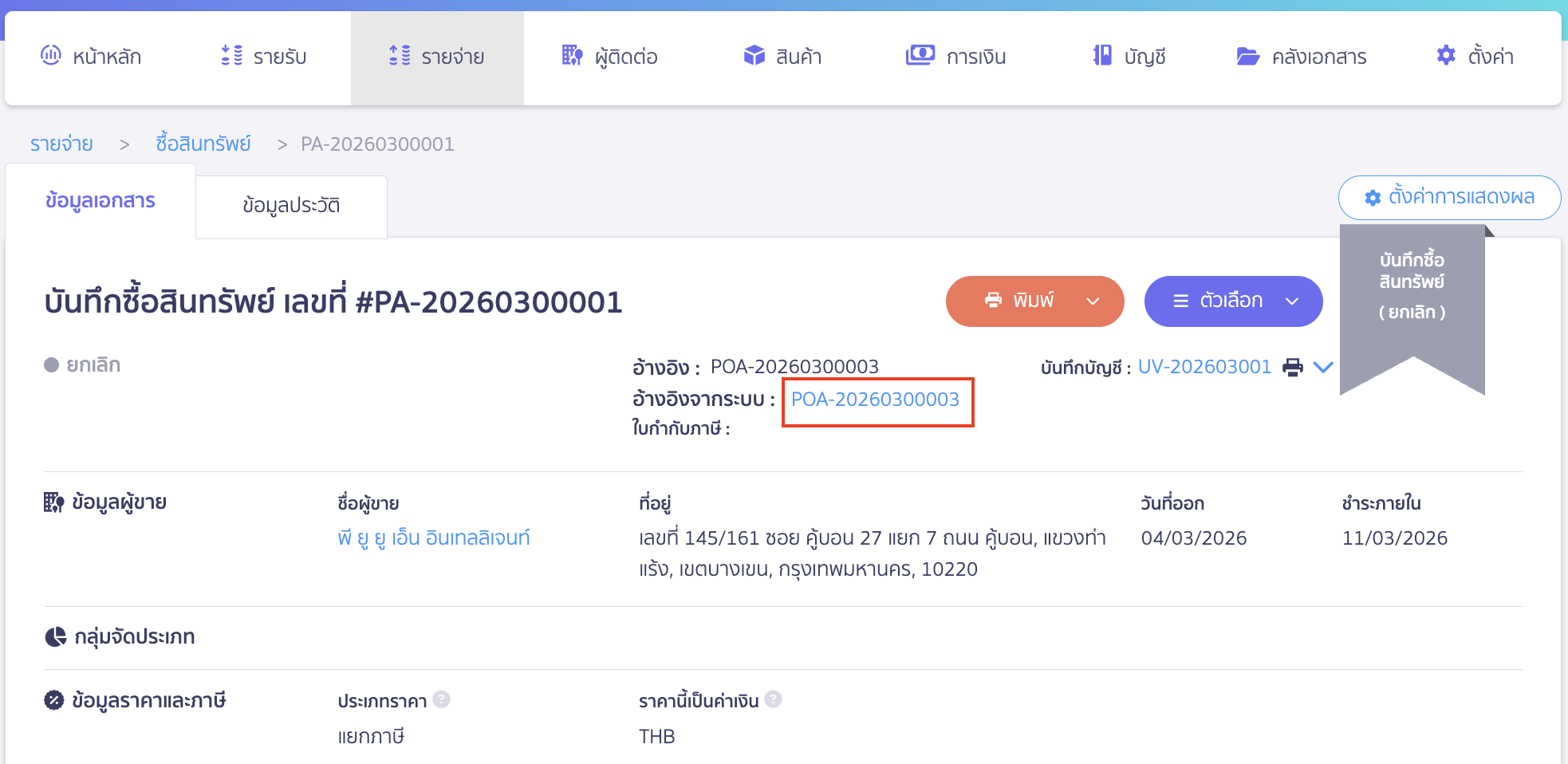1568x764 pixels.
Task: Open linked document POA-20260300003
Action: (875, 400)
